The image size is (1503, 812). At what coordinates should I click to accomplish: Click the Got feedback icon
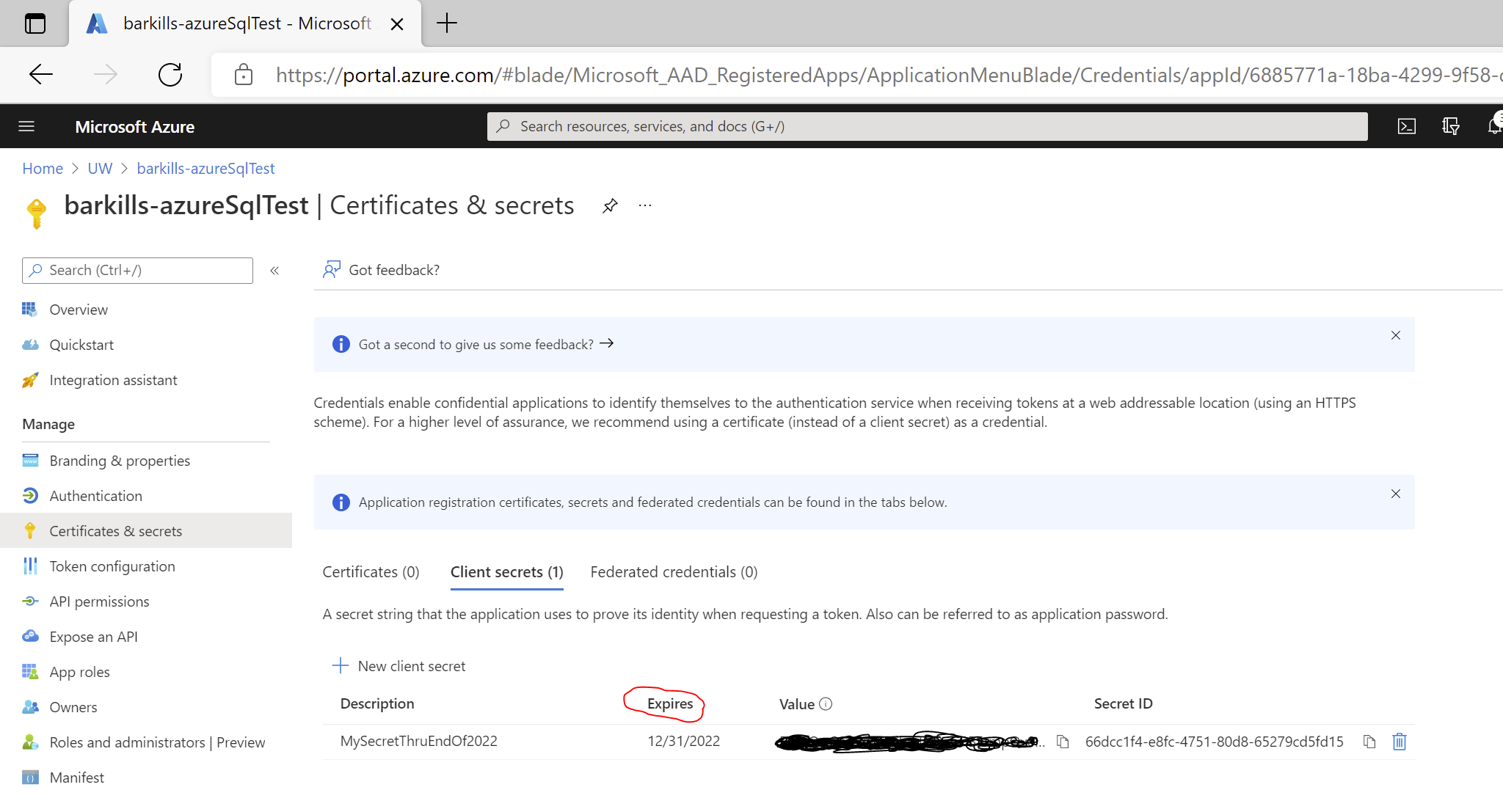[332, 270]
